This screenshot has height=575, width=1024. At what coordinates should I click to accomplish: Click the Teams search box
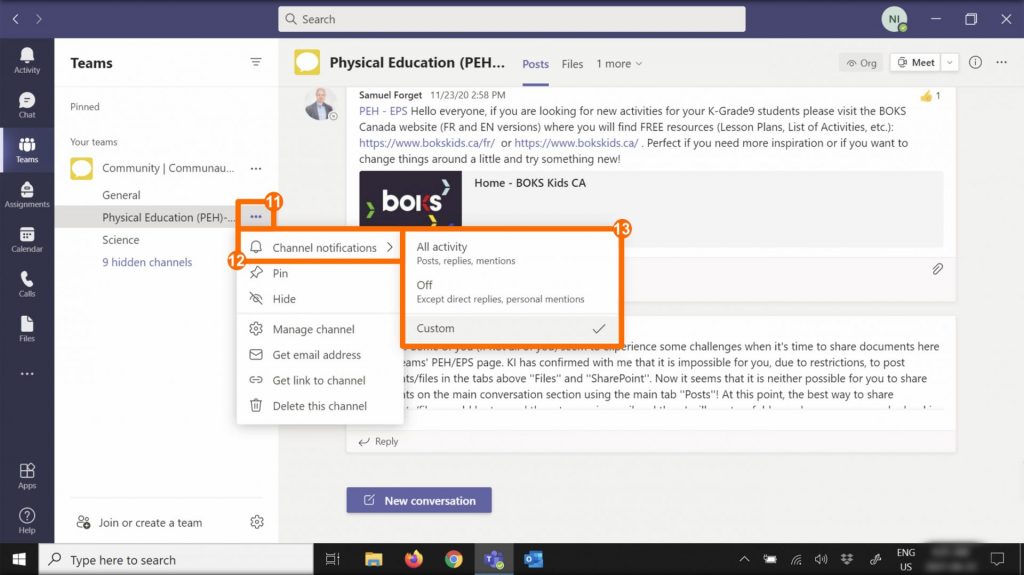pos(511,19)
